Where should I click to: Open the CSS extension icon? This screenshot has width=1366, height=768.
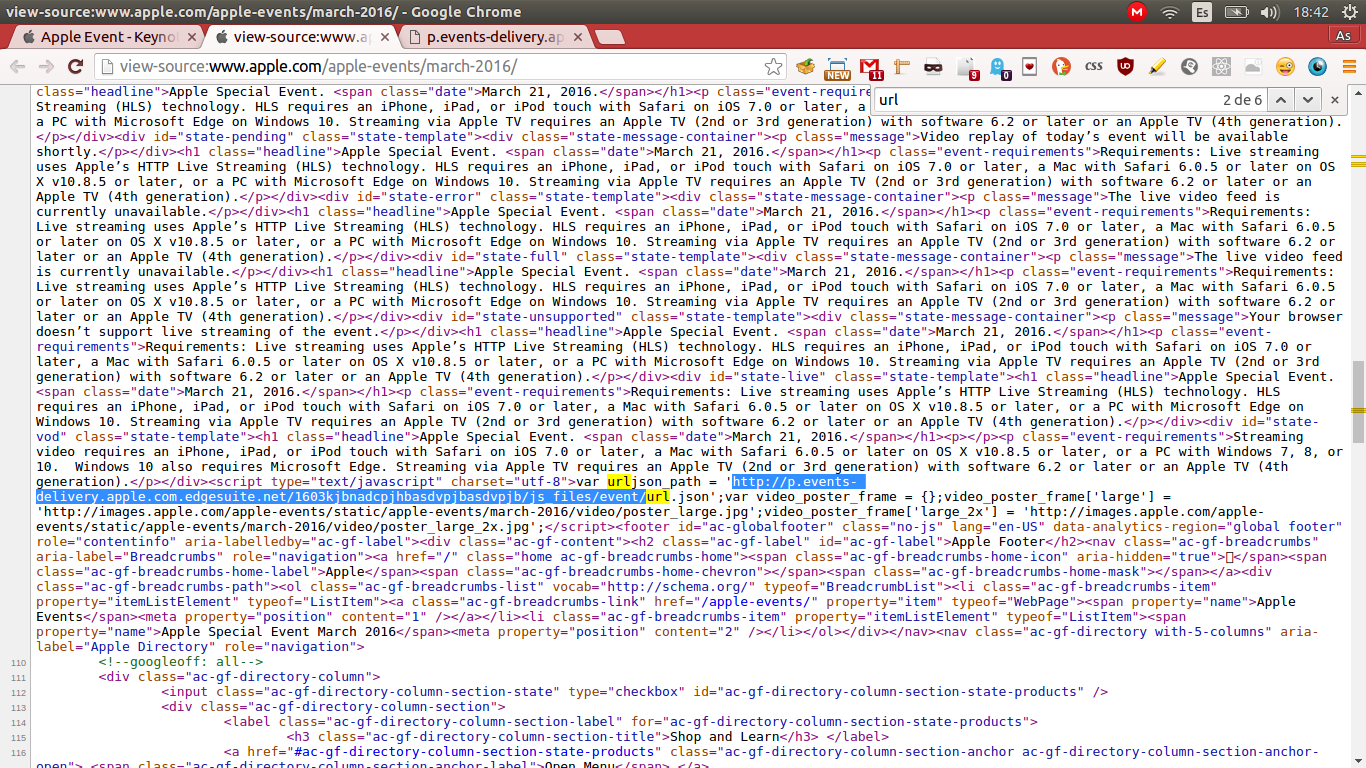point(1094,67)
